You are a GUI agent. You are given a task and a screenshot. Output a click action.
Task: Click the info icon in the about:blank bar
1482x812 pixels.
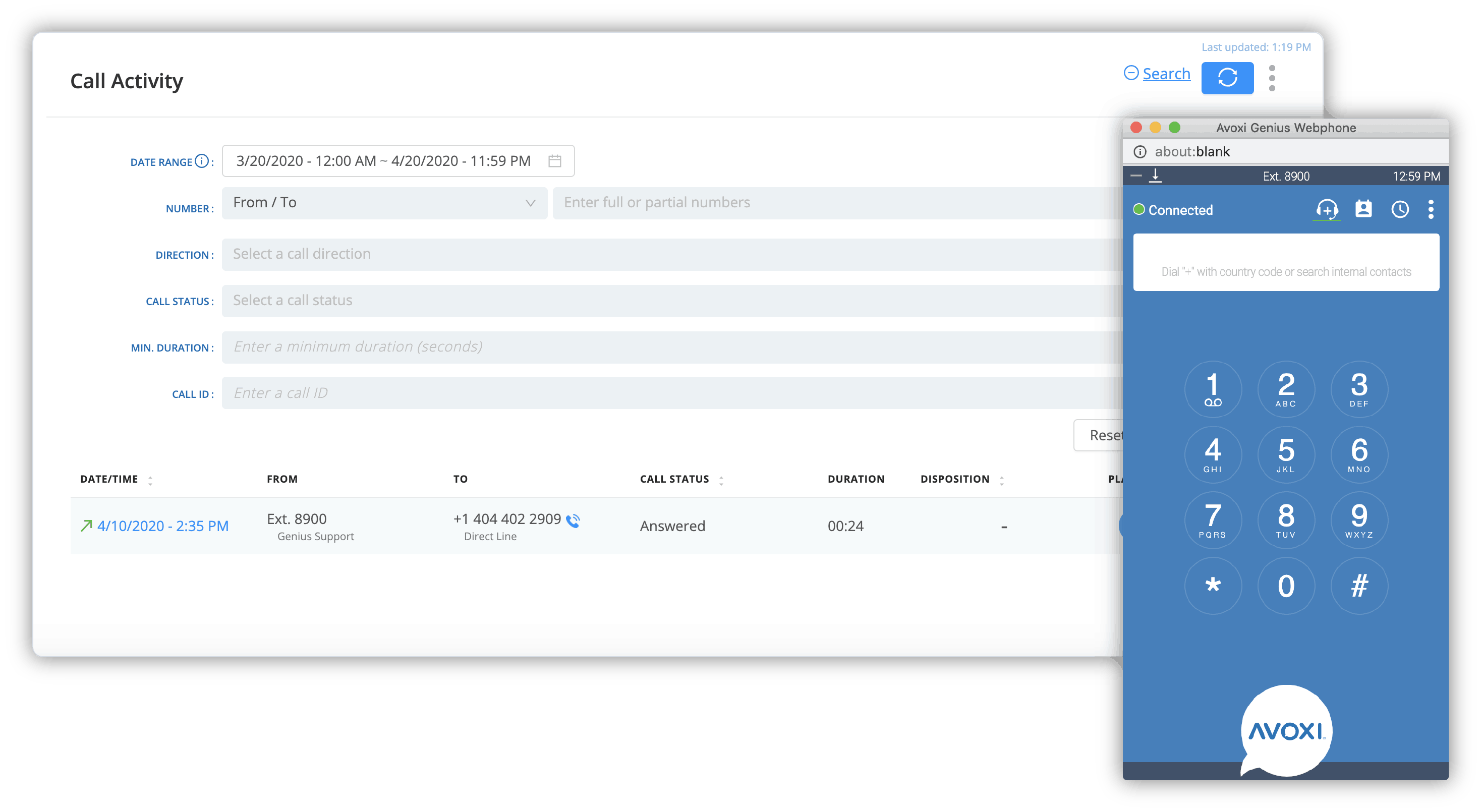pyautogui.click(x=1141, y=151)
